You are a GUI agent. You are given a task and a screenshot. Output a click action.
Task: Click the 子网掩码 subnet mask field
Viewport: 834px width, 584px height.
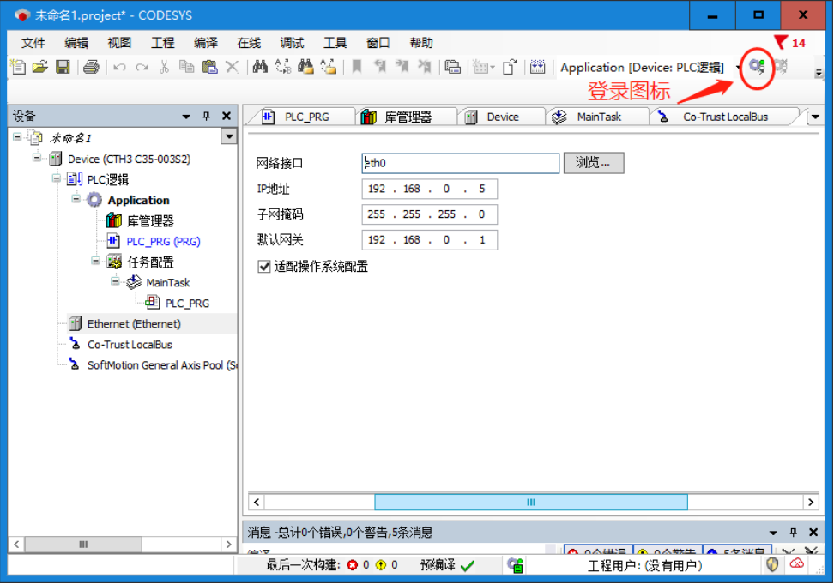pos(429,214)
